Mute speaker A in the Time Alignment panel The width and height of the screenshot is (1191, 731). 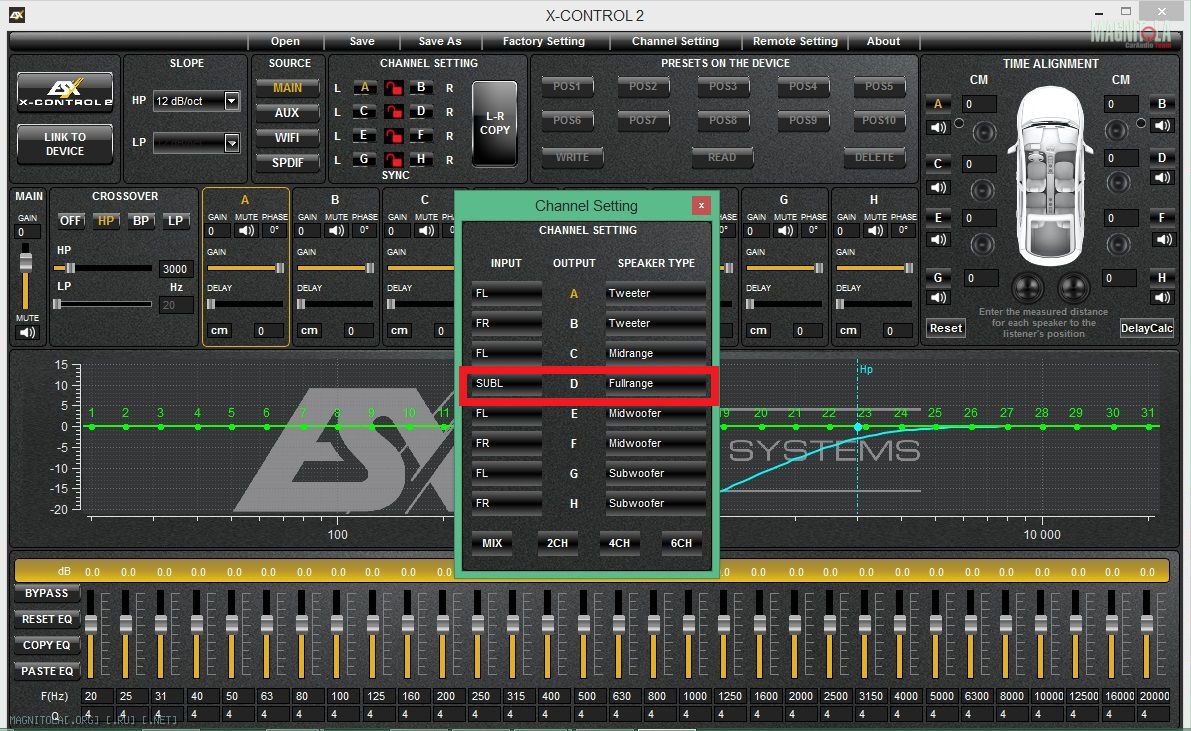pyautogui.click(x=938, y=127)
